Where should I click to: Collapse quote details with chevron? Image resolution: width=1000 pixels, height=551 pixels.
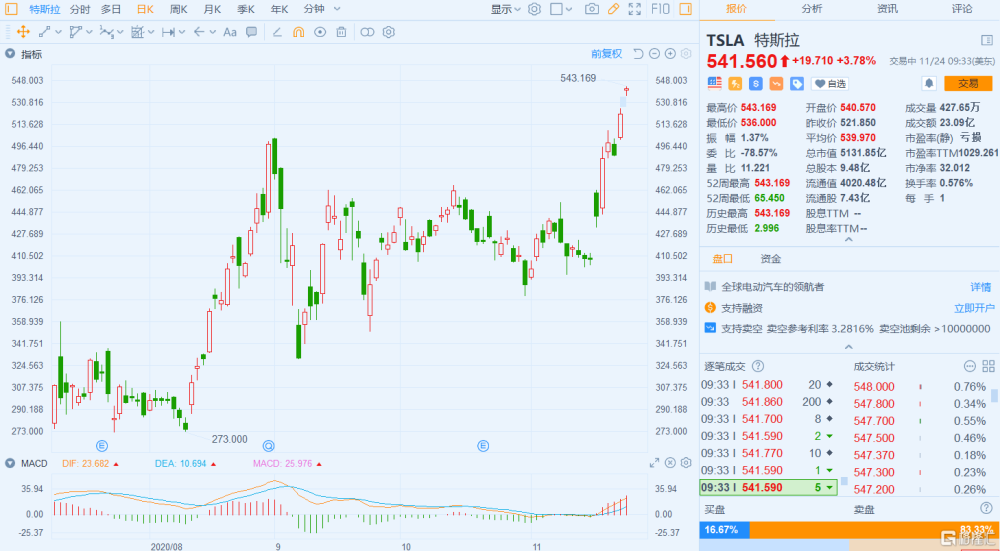point(848,240)
